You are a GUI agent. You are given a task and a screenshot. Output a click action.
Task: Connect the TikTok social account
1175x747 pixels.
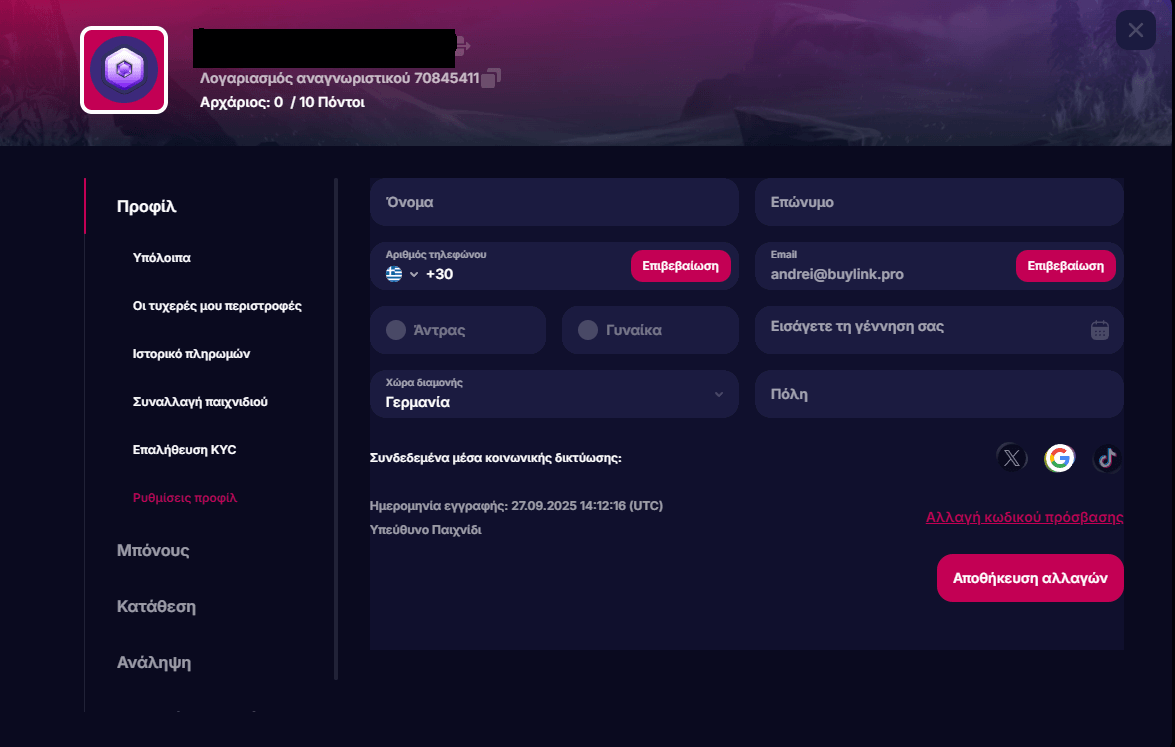(1106, 458)
